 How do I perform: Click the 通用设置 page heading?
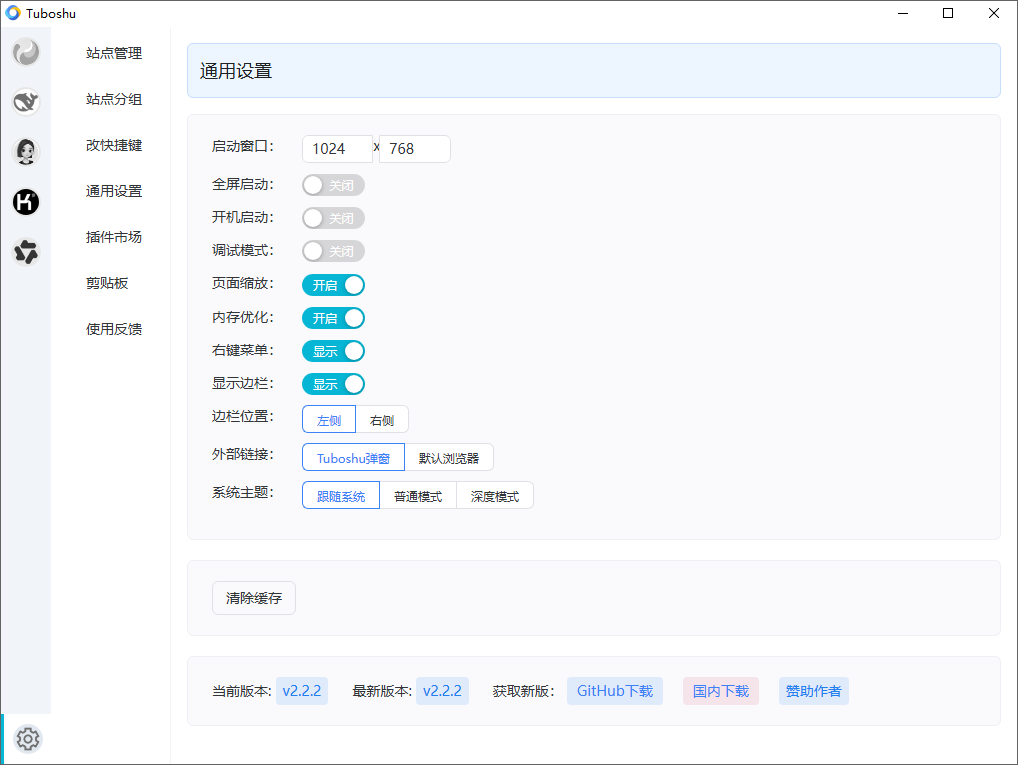tap(236, 71)
